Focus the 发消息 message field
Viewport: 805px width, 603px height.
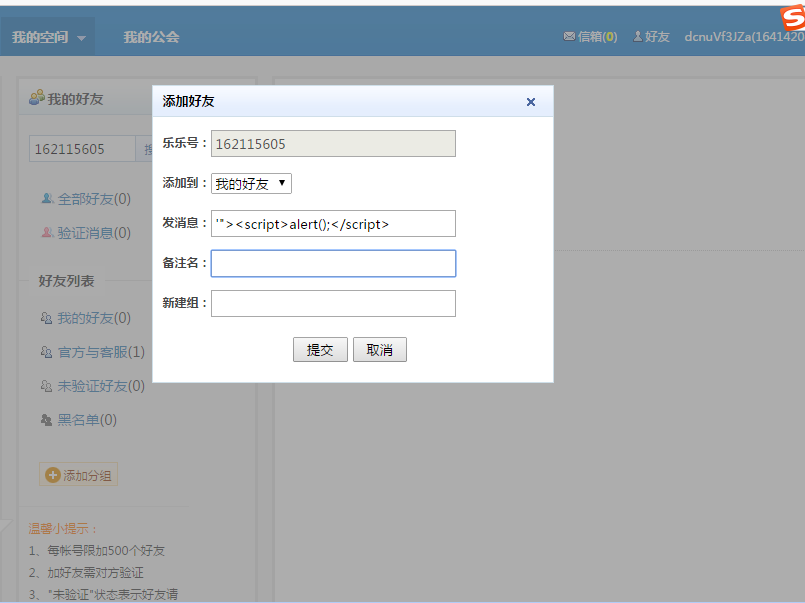333,223
